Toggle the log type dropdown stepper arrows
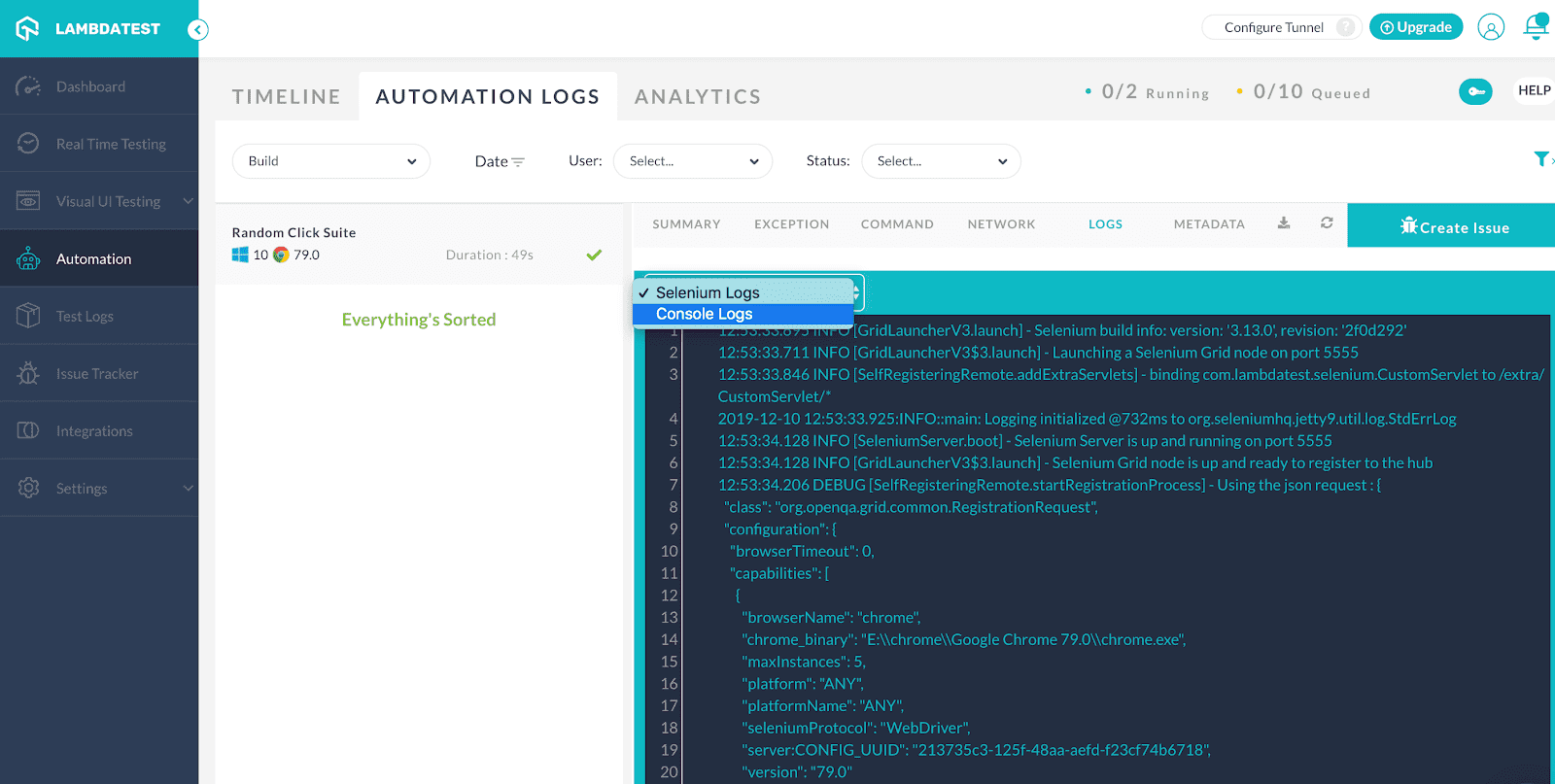Screen dimensions: 1555x784 click(x=856, y=292)
